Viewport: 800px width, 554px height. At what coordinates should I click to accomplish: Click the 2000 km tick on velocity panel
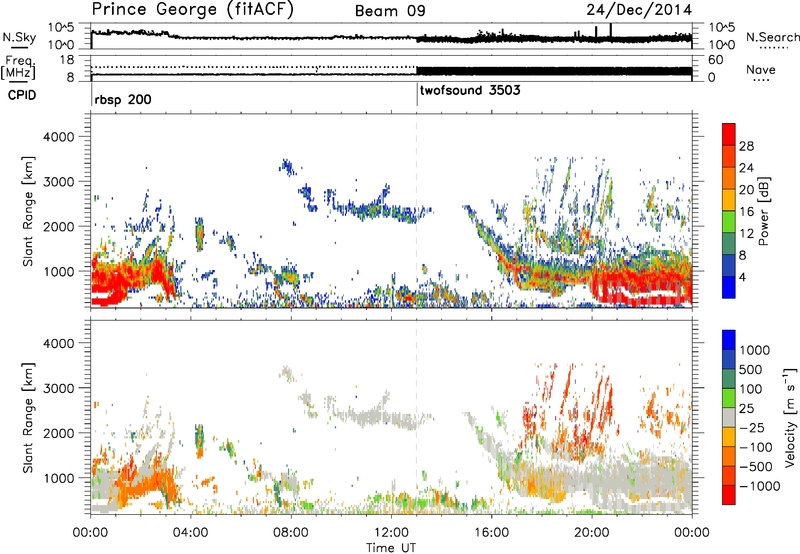[58, 433]
